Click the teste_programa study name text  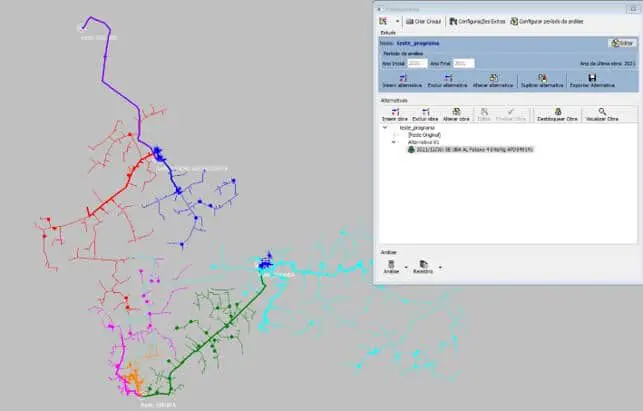pos(418,43)
